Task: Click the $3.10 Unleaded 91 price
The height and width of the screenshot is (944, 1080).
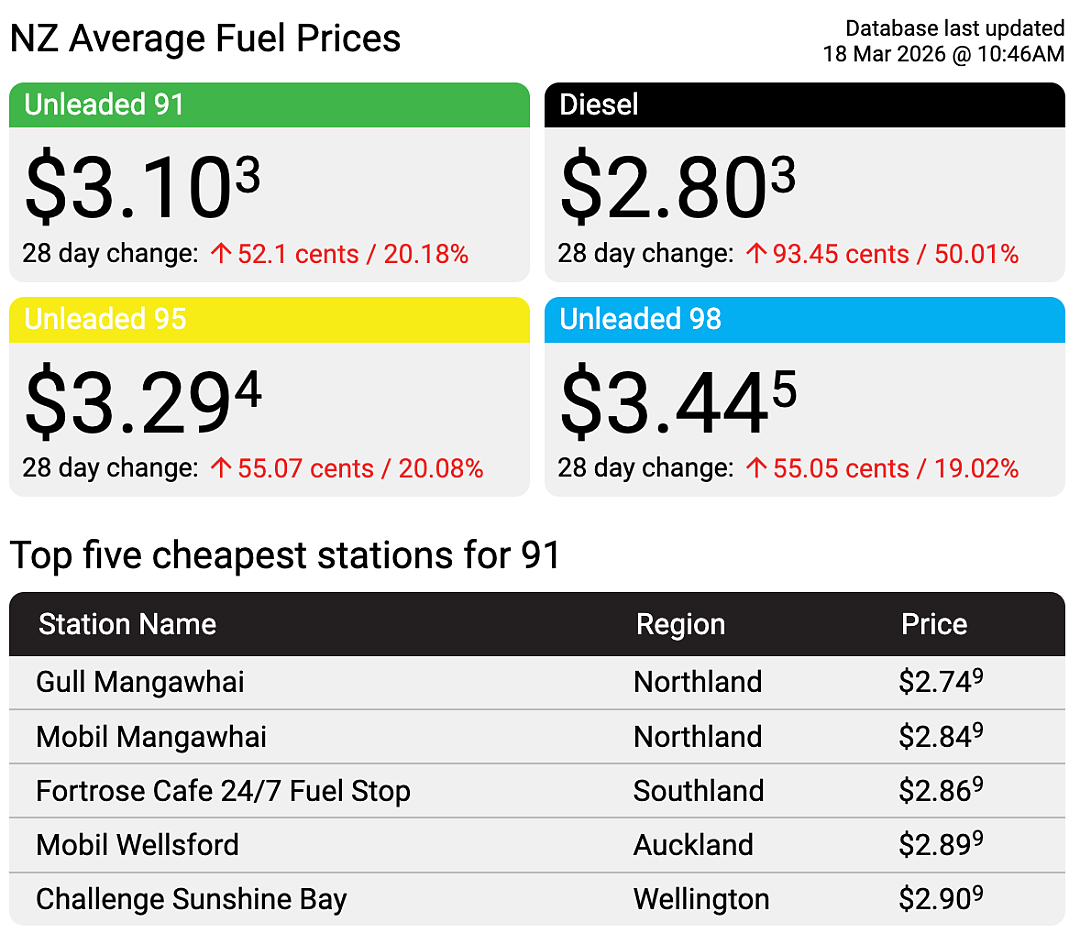Action: (143, 186)
